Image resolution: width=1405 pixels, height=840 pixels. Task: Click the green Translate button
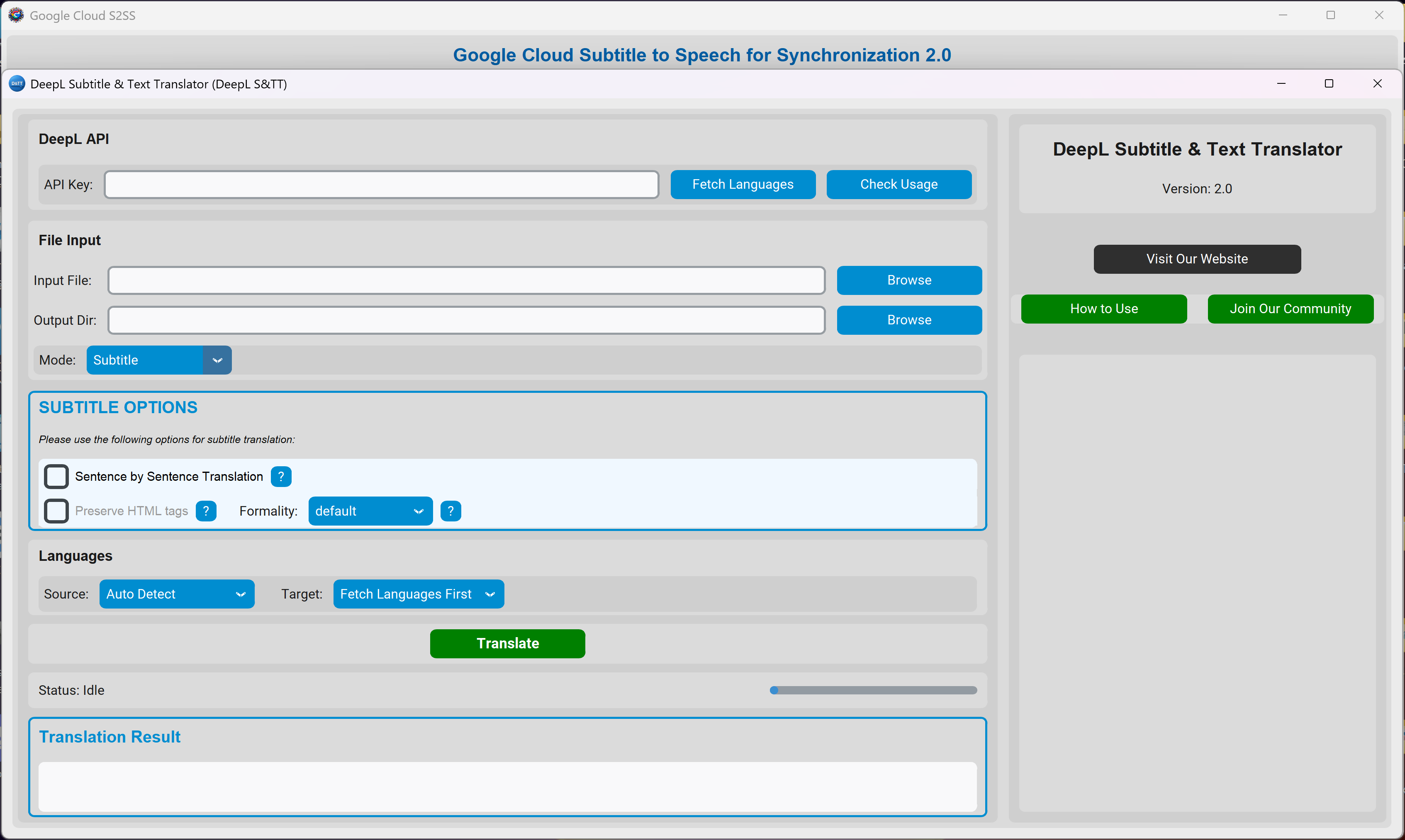coord(507,643)
